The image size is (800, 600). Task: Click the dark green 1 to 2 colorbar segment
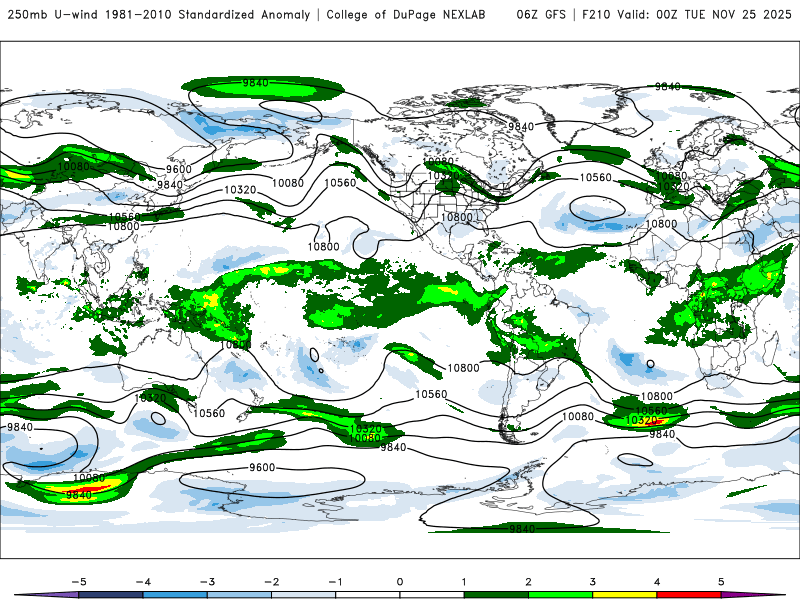pos(496,595)
